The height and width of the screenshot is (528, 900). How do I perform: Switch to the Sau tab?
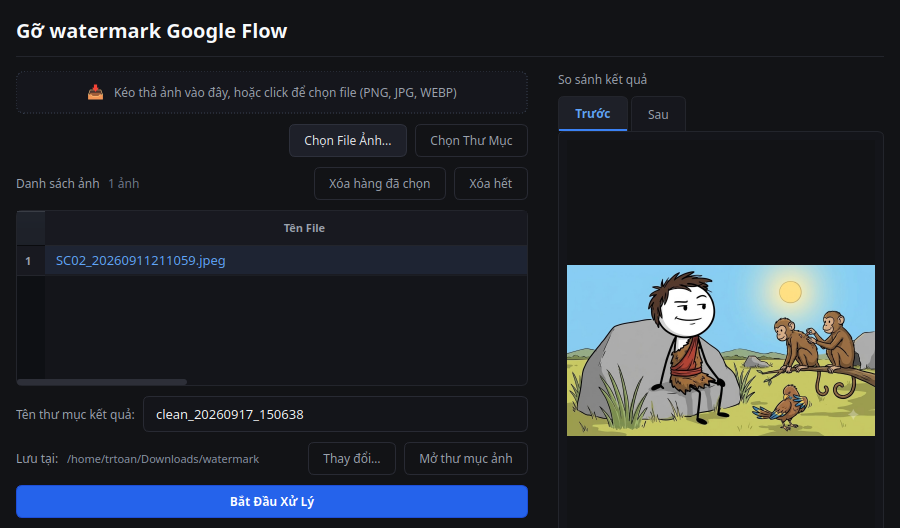click(x=658, y=114)
